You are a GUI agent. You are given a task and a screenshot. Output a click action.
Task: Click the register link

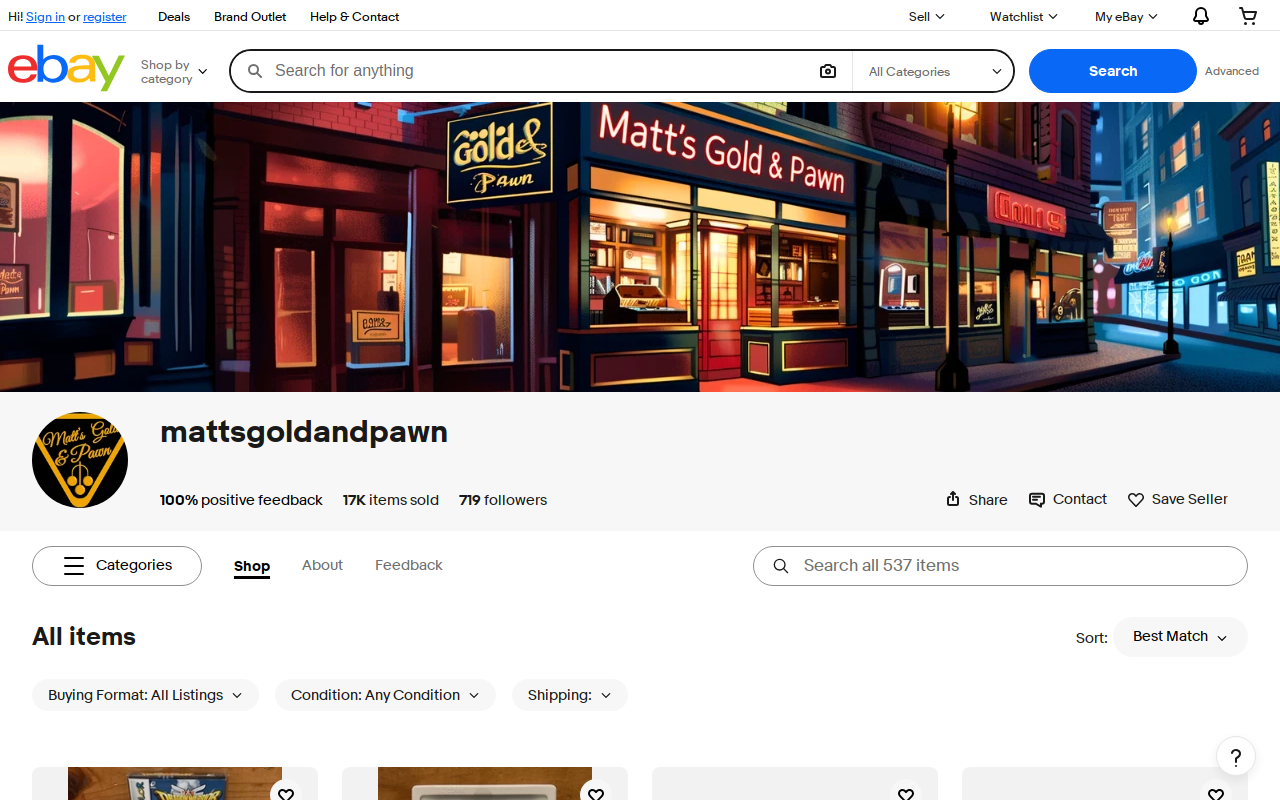(105, 17)
